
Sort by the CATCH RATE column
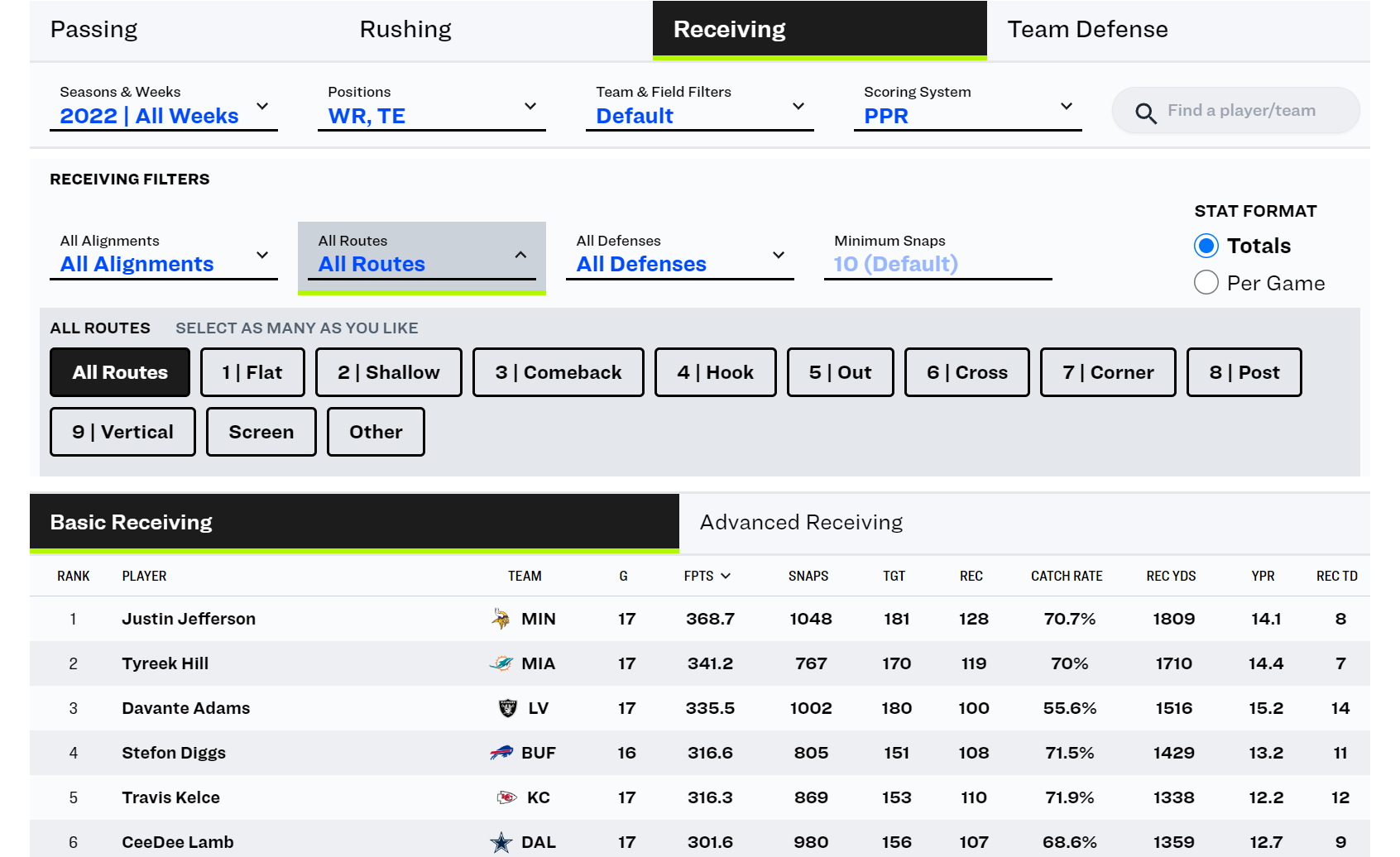(x=1067, y=576)
